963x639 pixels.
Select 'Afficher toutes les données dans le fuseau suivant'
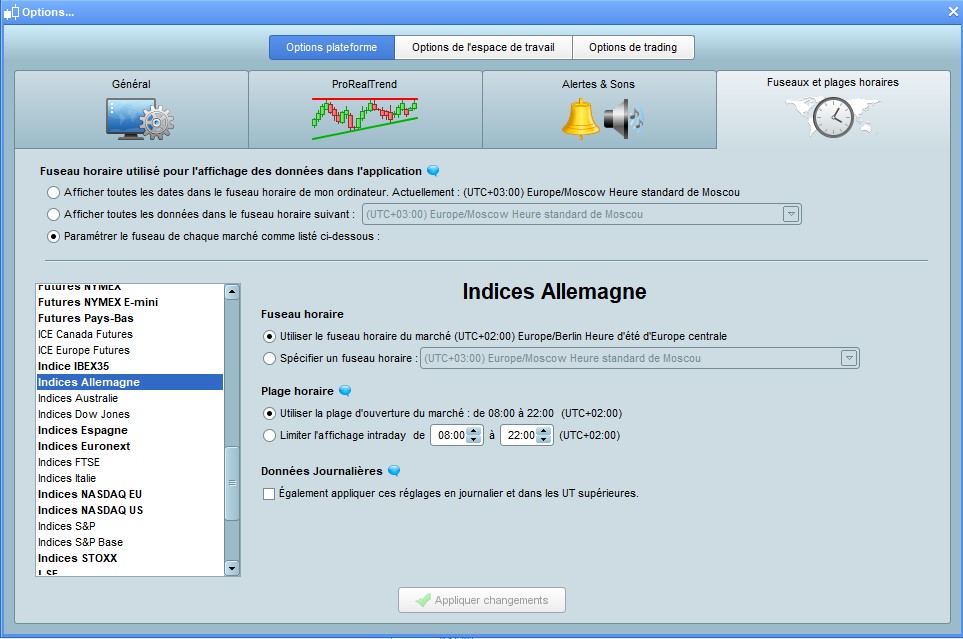click(x=53, y=214)
